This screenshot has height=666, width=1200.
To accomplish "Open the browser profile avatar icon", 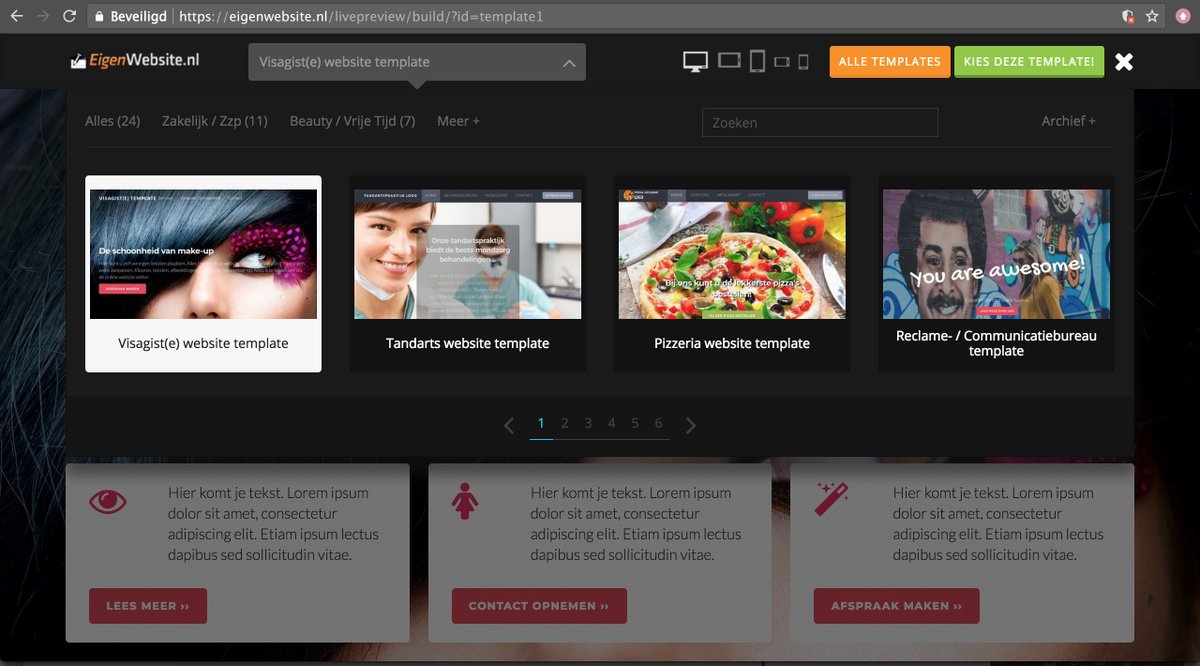I will tap(1184, 16).
